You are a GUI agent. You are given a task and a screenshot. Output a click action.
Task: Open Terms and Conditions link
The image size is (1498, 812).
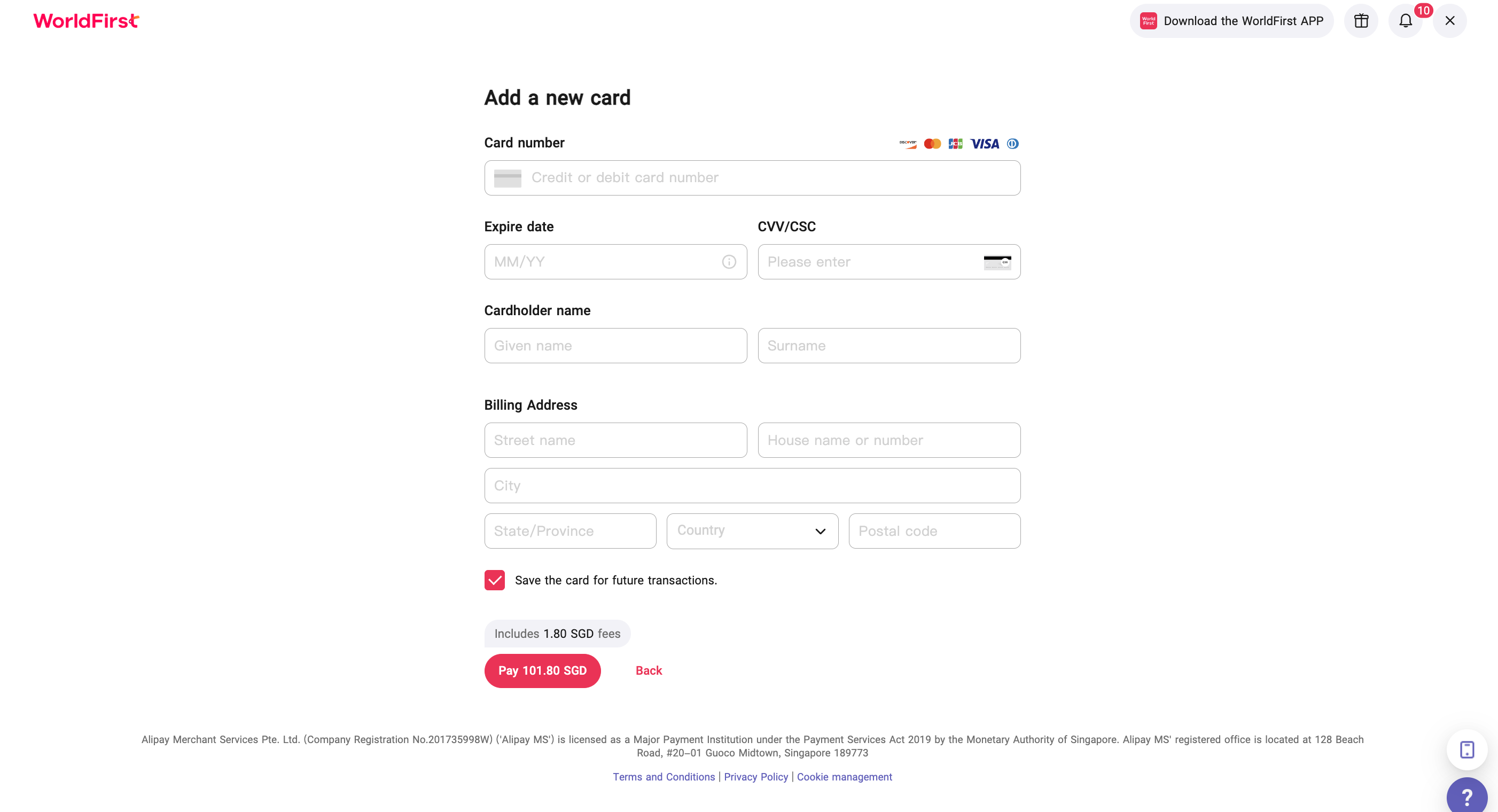(x=664, y=777)
